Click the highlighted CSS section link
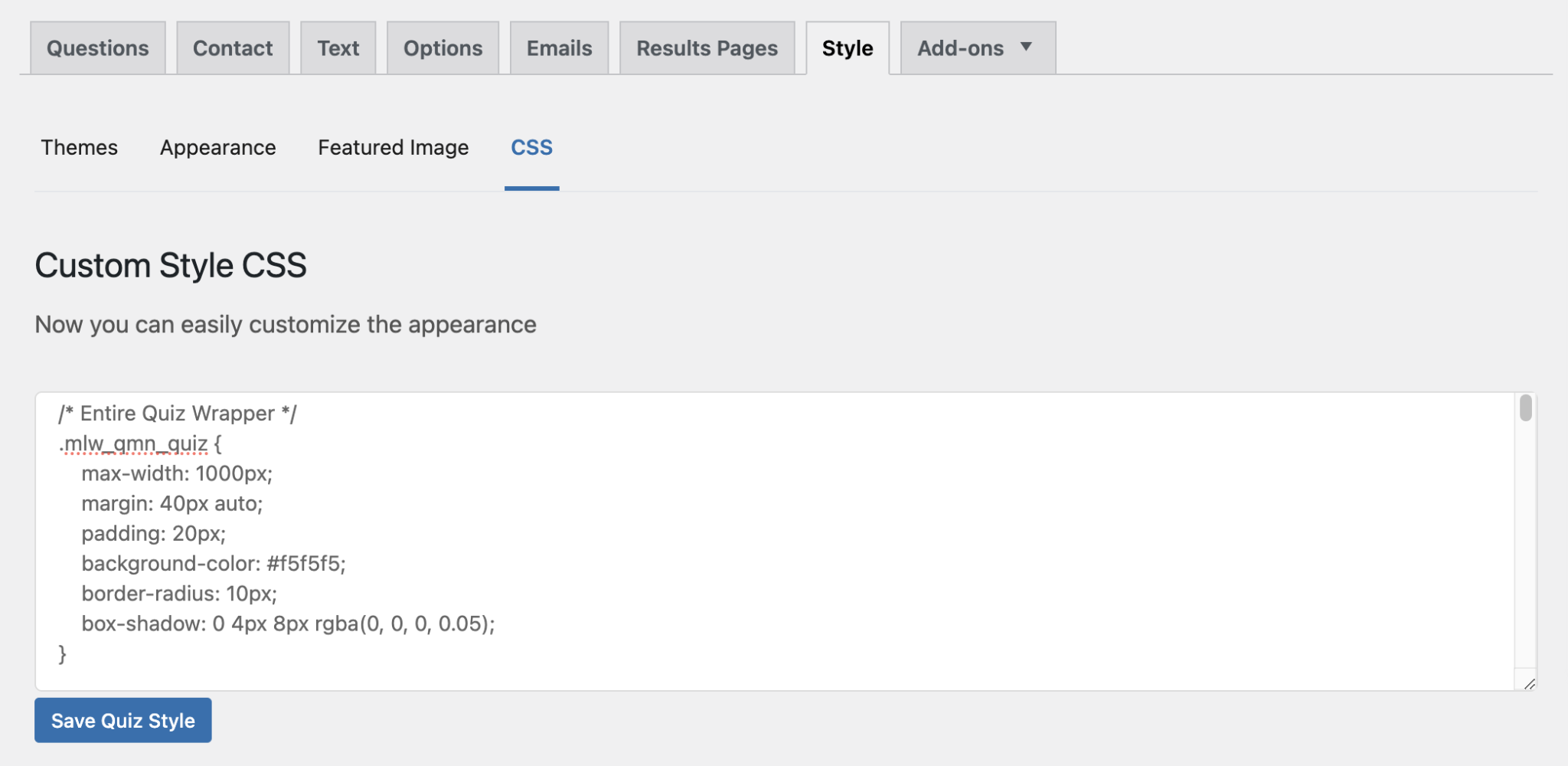 (531, 147)
